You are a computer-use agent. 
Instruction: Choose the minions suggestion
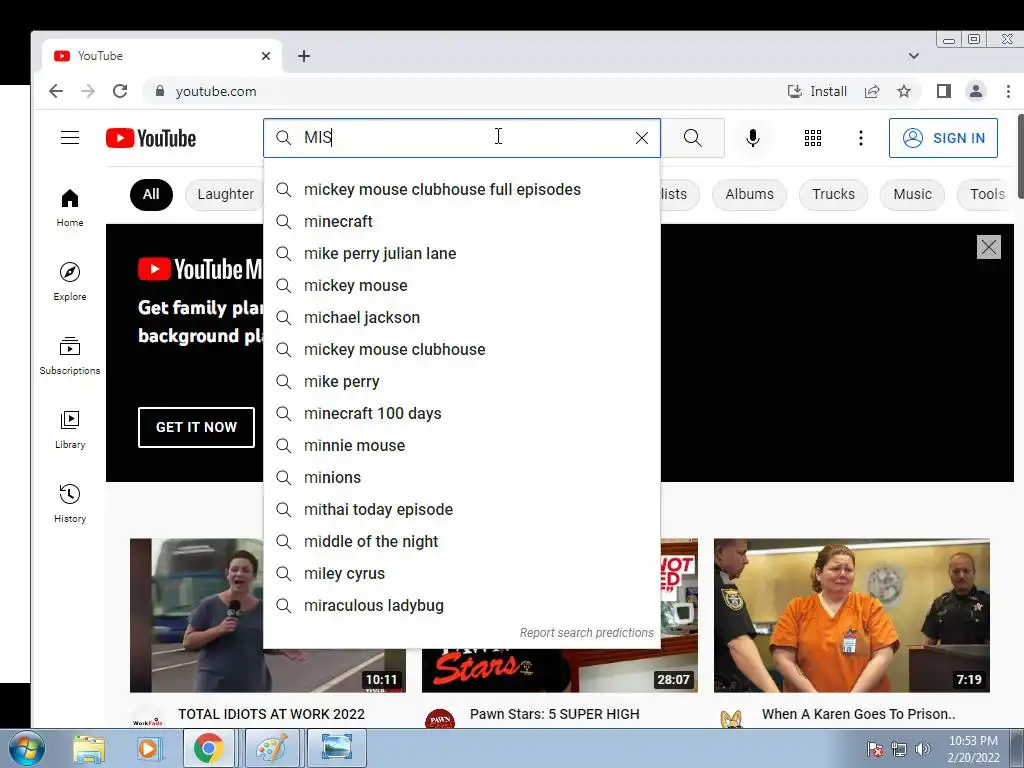[462, 477]
